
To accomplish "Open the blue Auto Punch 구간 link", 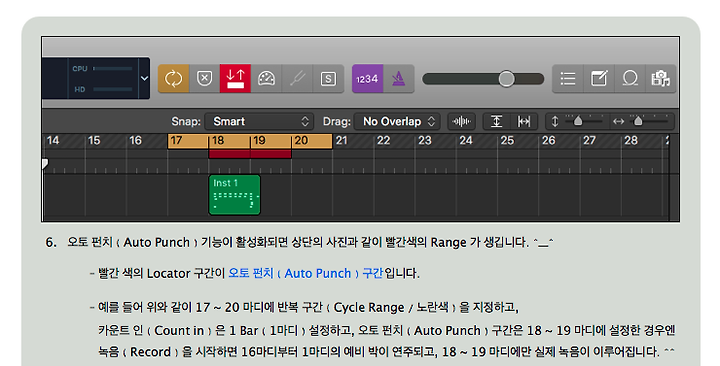I will pos(305,273).
